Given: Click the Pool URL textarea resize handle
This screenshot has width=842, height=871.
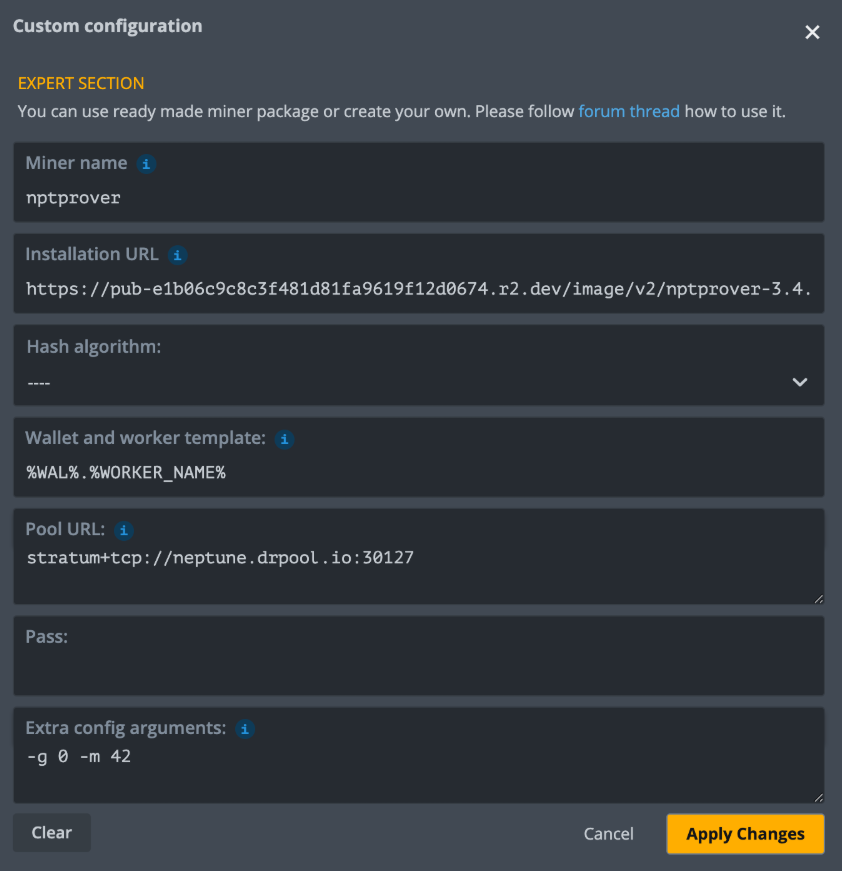Looking at the screenshot, I should [x=819, y=598].
